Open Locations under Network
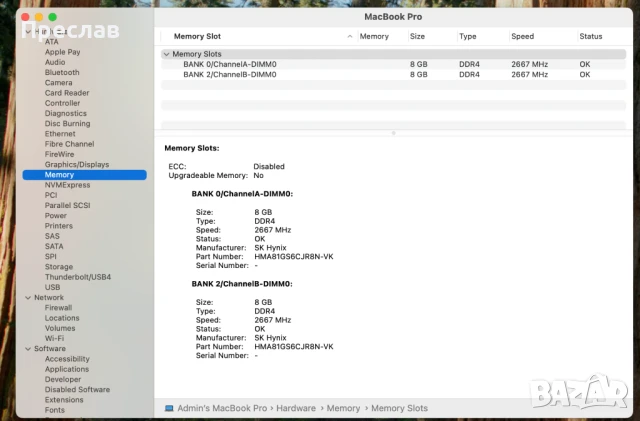 tap(62, 318)
